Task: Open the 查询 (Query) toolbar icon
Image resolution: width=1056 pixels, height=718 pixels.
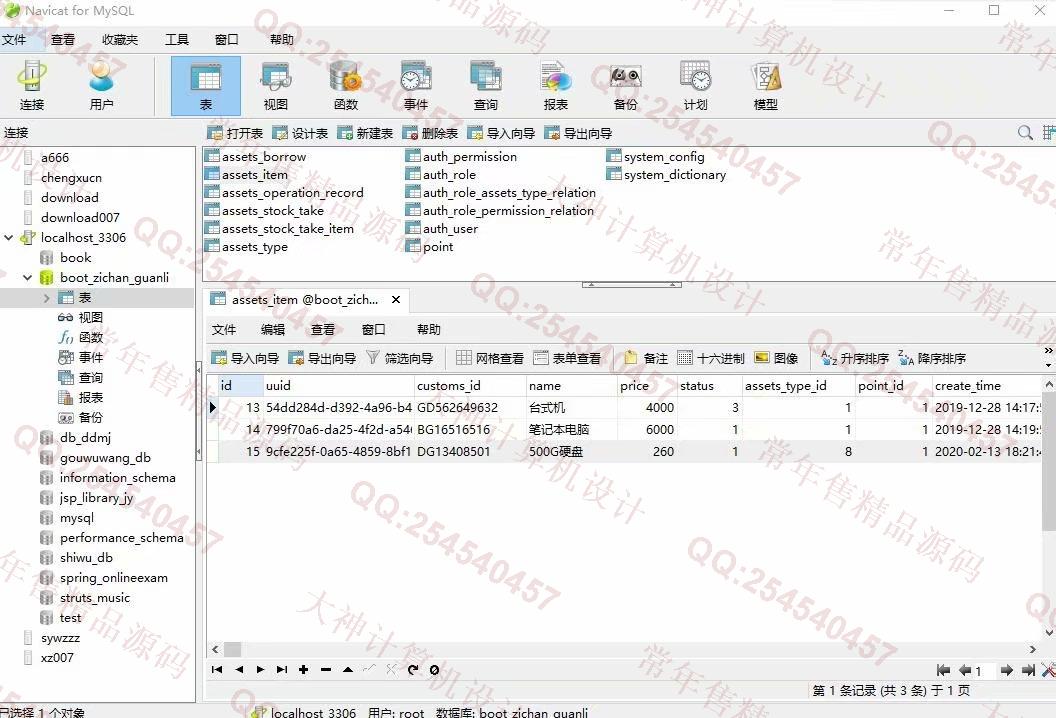Action: point(486,85)
